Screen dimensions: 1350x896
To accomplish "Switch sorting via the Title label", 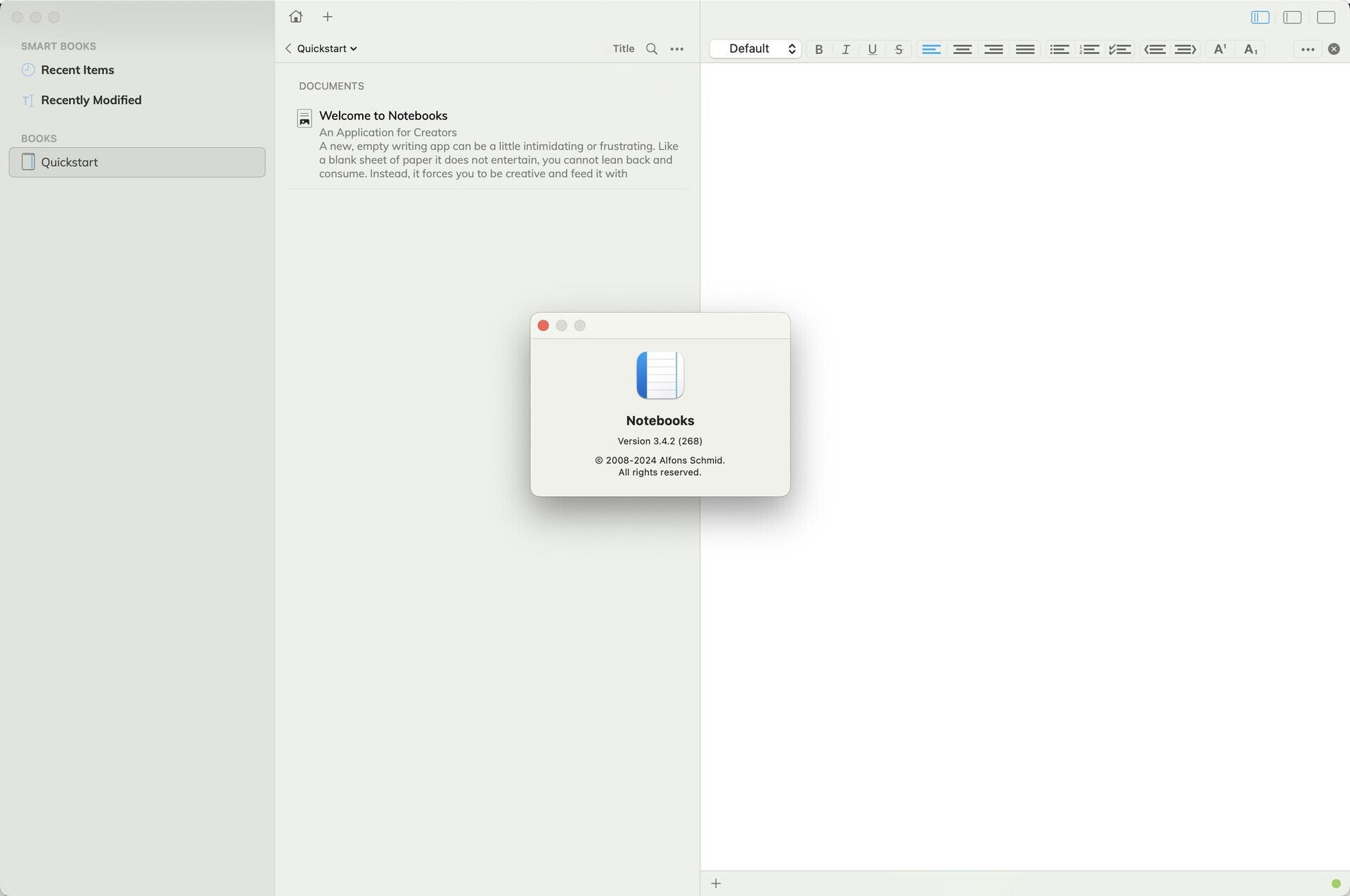I will (623, 48).
